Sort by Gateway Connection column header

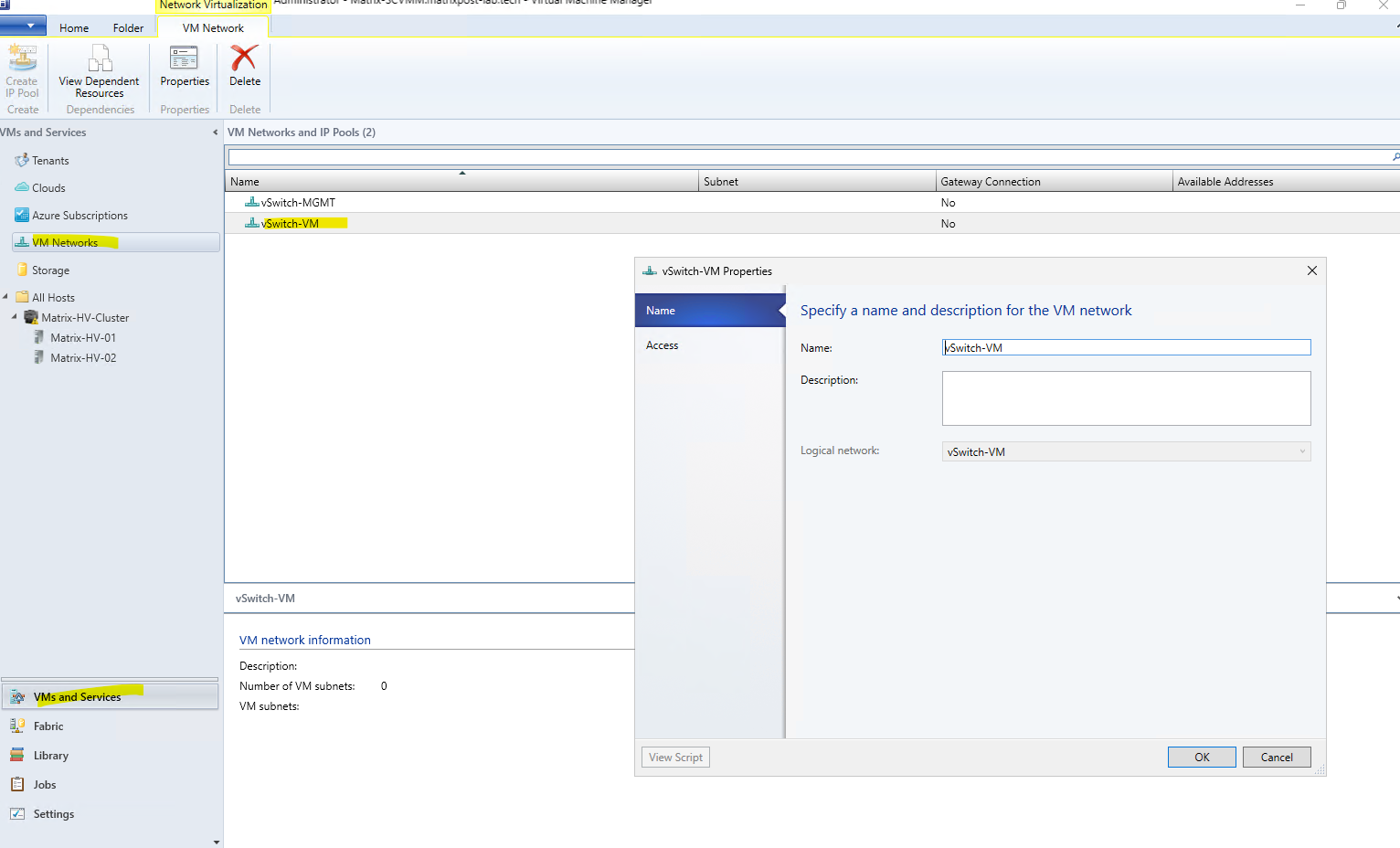(1054, 181)
